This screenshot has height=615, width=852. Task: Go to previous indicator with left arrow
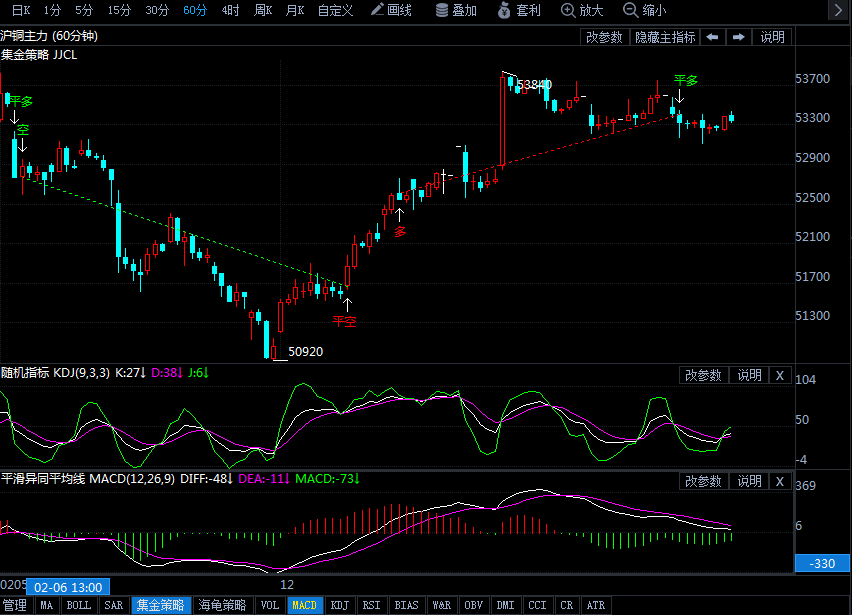coord(712,37)
